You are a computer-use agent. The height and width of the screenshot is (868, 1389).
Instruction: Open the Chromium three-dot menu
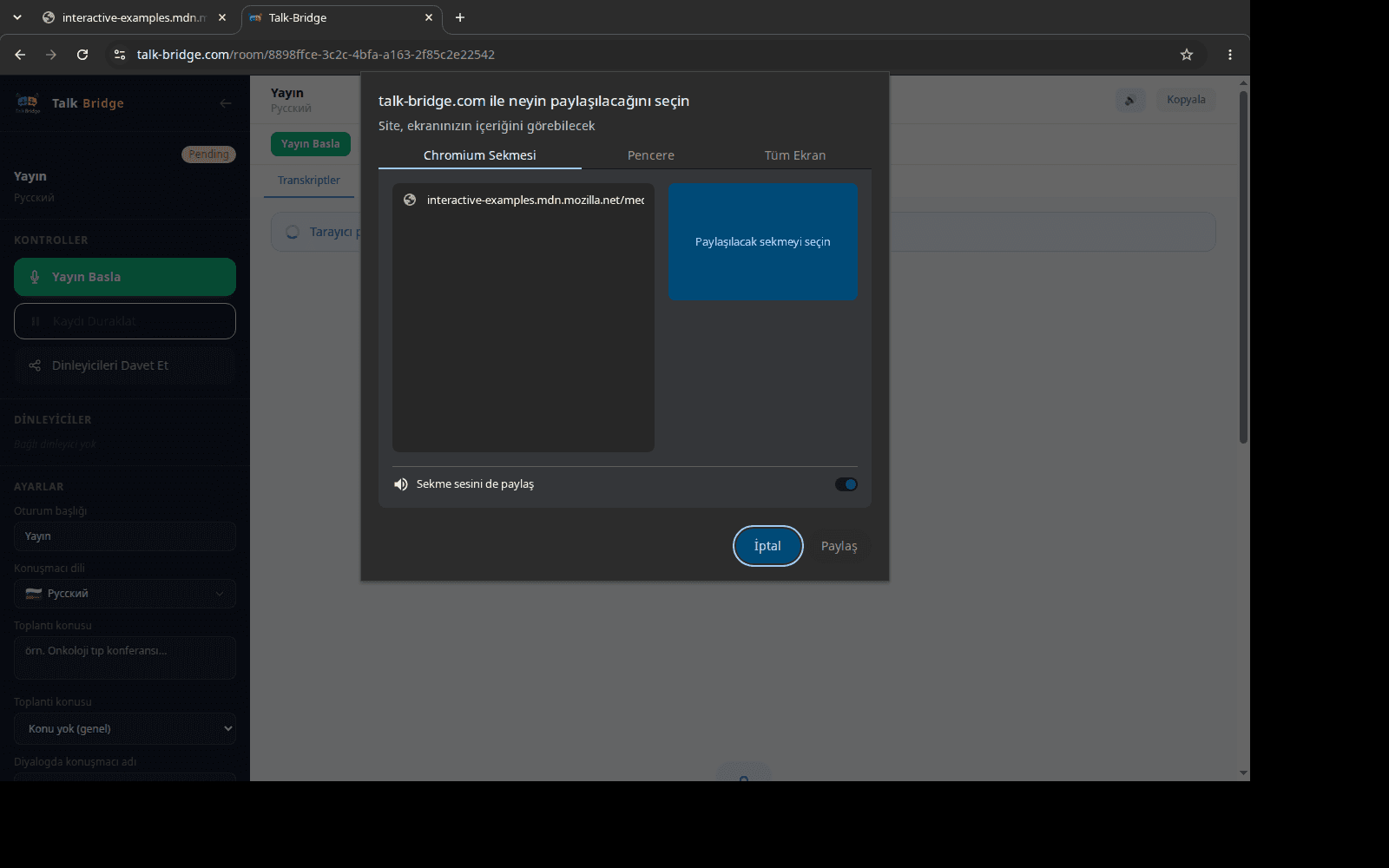click(x=1230, y=55)
